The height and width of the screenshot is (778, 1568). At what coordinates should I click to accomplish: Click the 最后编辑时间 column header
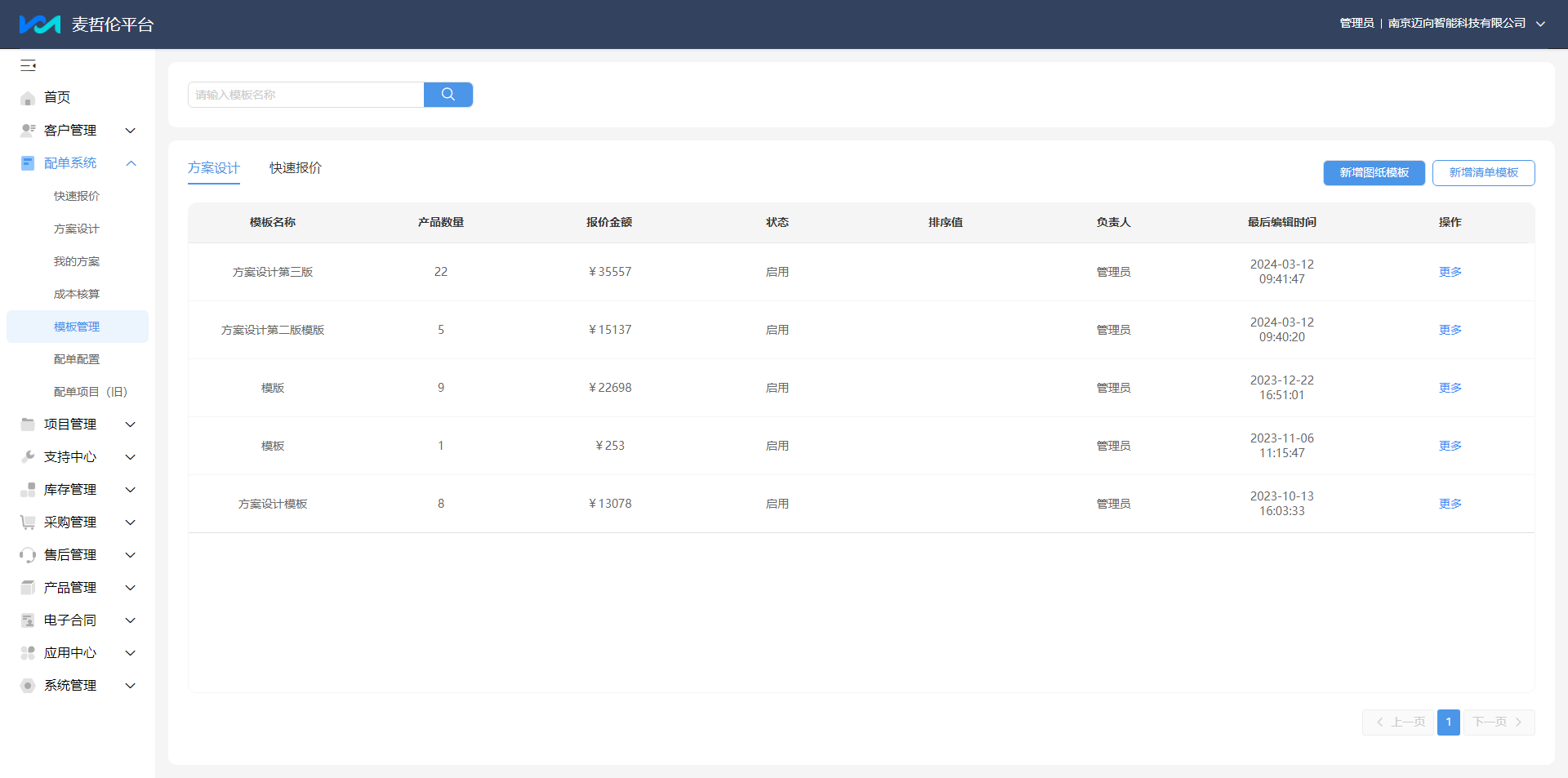tap(1282, 222)
